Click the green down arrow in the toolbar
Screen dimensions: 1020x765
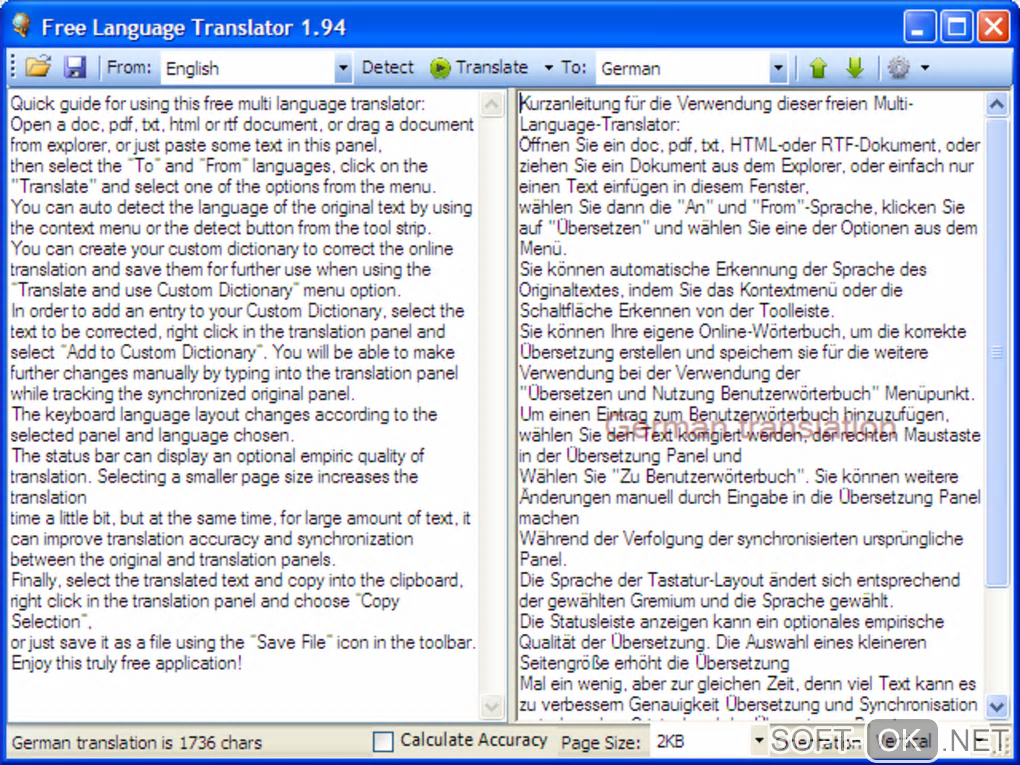click(x=855, y=67)
